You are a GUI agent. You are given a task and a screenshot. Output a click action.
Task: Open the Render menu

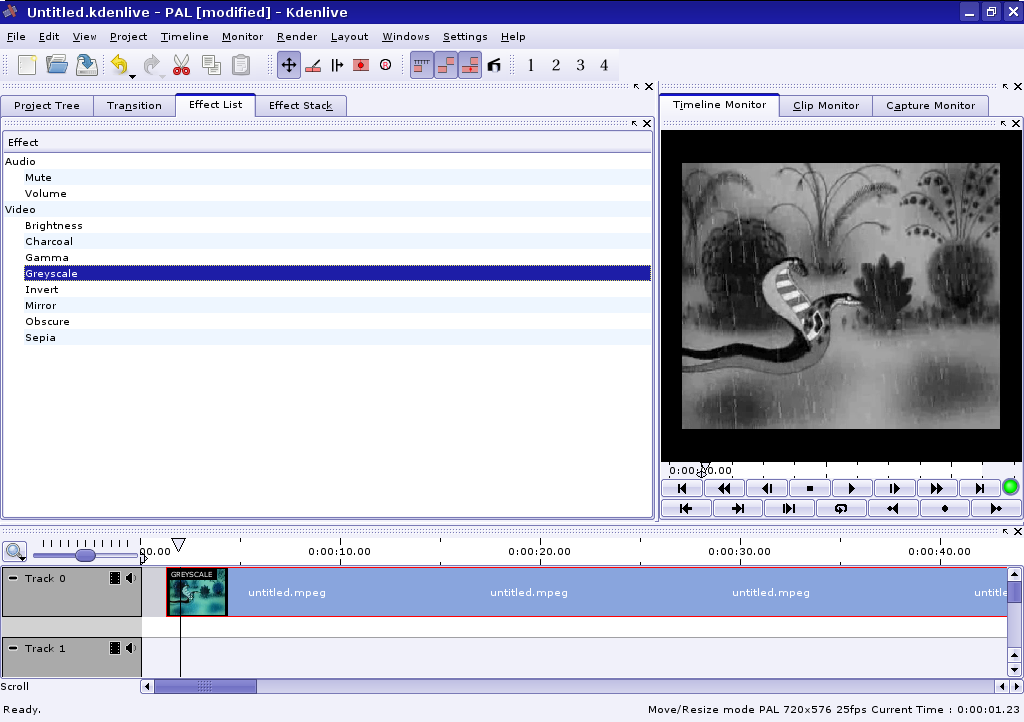tap(296, 37)
